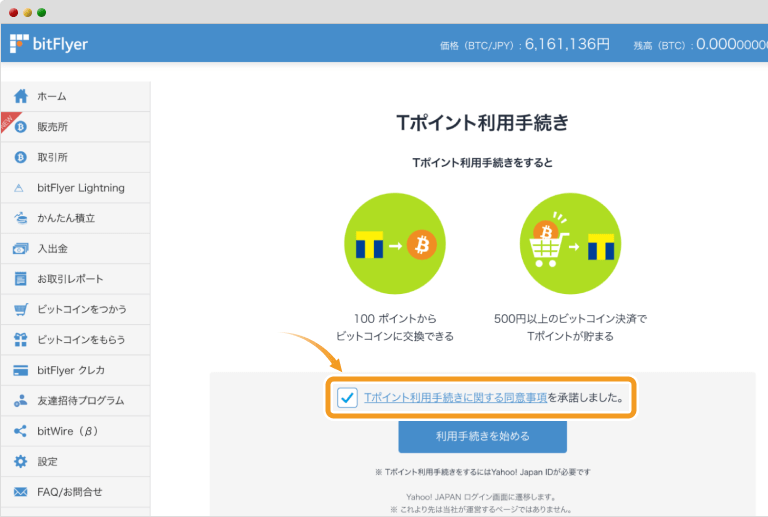Open the ビットコインをつかう menu item
Screen dimensions: 768x517
click(x=75, y=309)
